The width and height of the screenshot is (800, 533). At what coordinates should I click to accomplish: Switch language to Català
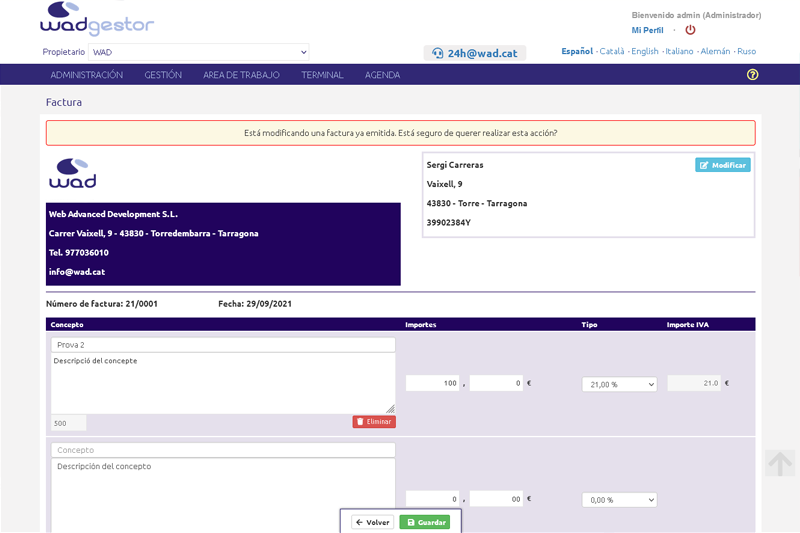[612, 51]
